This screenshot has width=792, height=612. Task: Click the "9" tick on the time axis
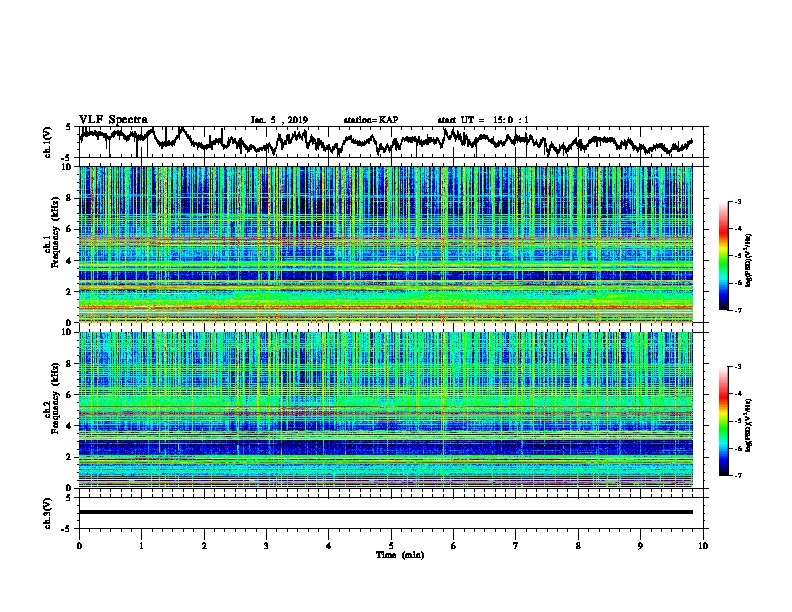click(640, 546)
